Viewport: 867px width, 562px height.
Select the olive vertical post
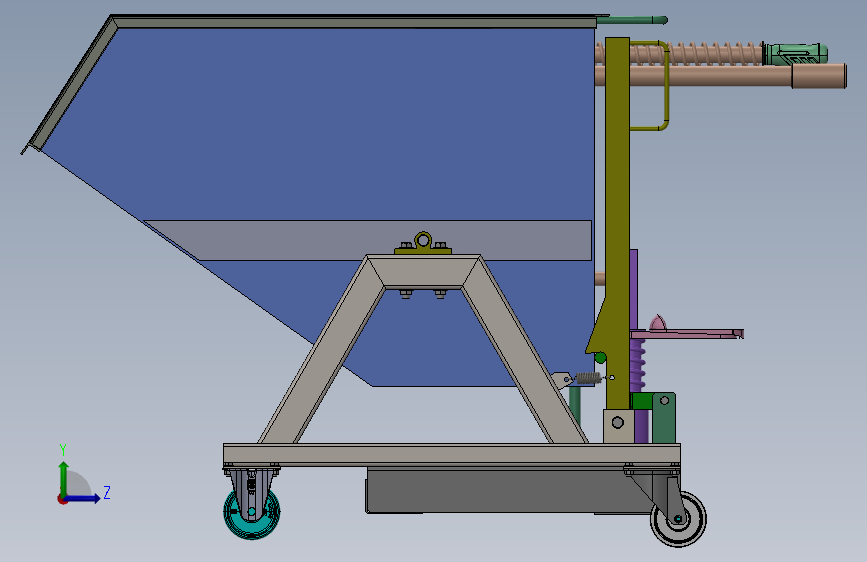tap(617, 221)
